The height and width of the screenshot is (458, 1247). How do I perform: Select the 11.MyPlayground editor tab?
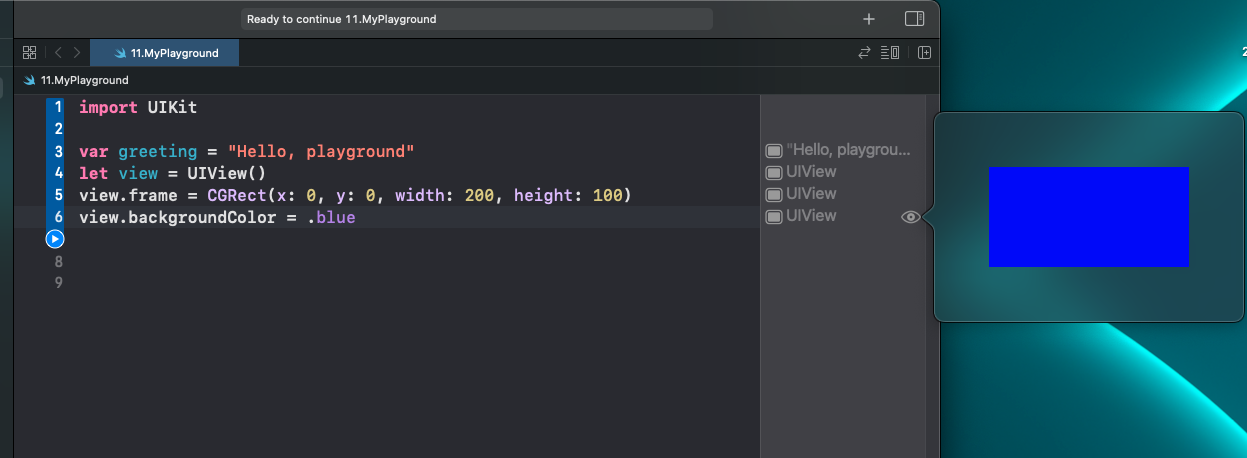point(165,53)
